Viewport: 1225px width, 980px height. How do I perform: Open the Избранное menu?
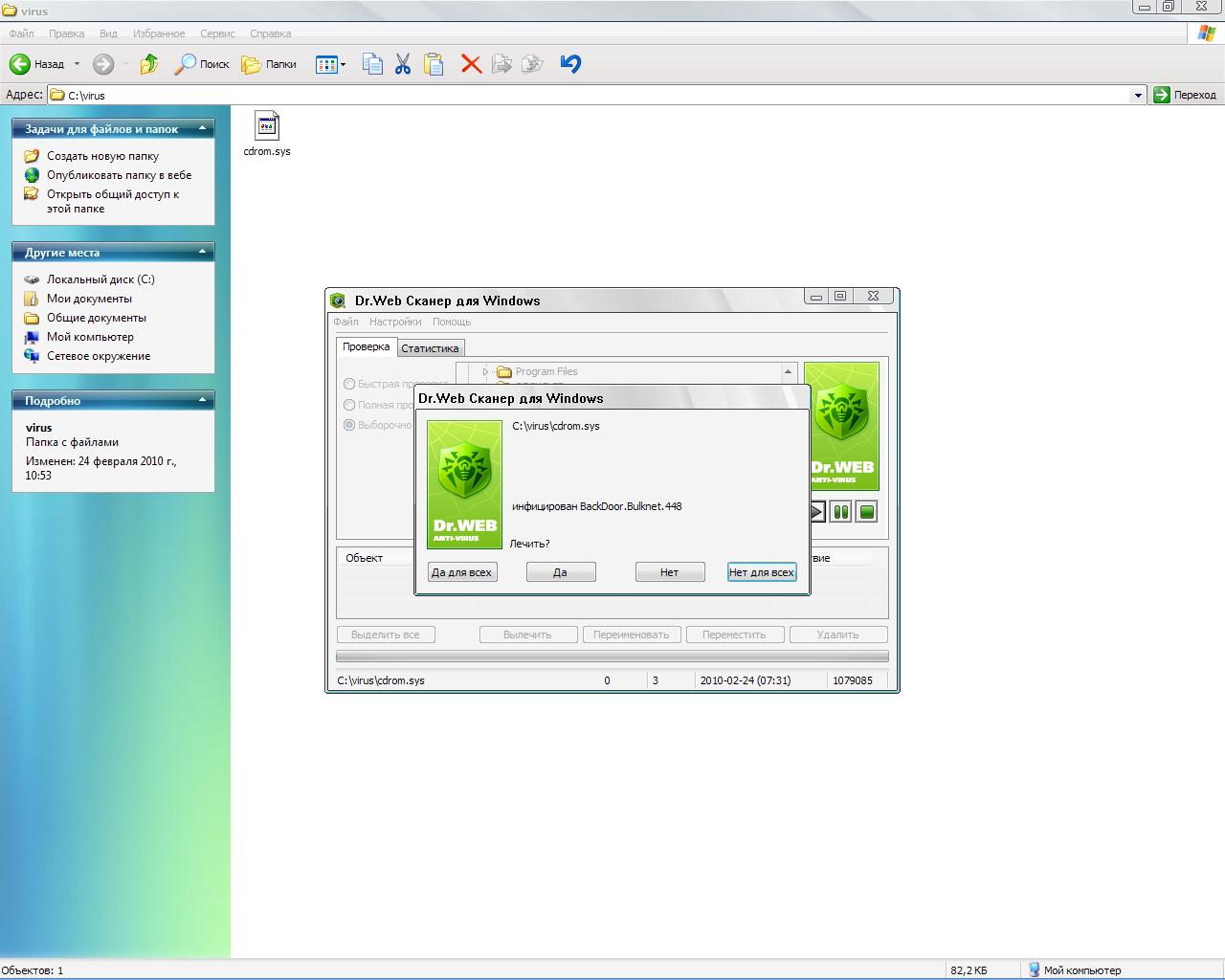159,33
